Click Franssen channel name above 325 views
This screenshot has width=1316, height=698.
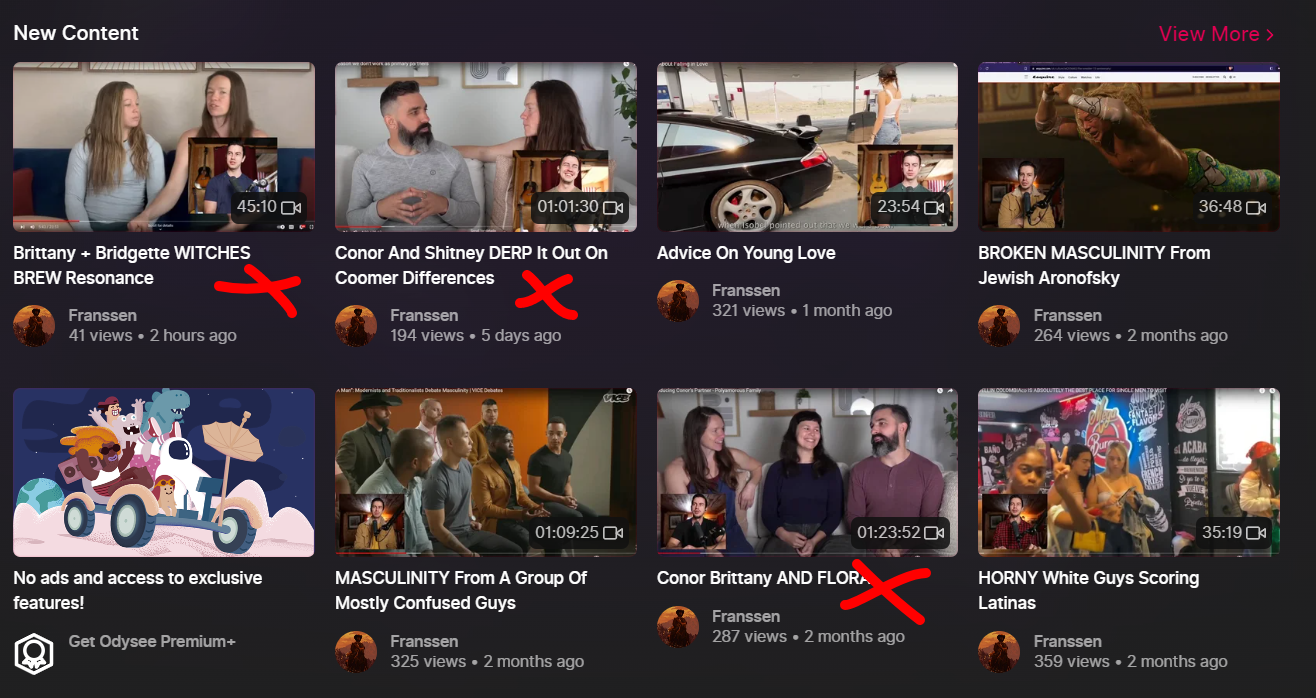pyautogui.click(x=425, y=641)
